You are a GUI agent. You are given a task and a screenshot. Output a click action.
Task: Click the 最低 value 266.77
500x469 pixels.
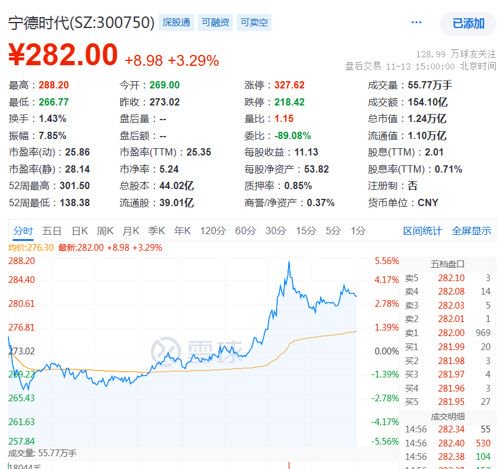pos(54,102)
